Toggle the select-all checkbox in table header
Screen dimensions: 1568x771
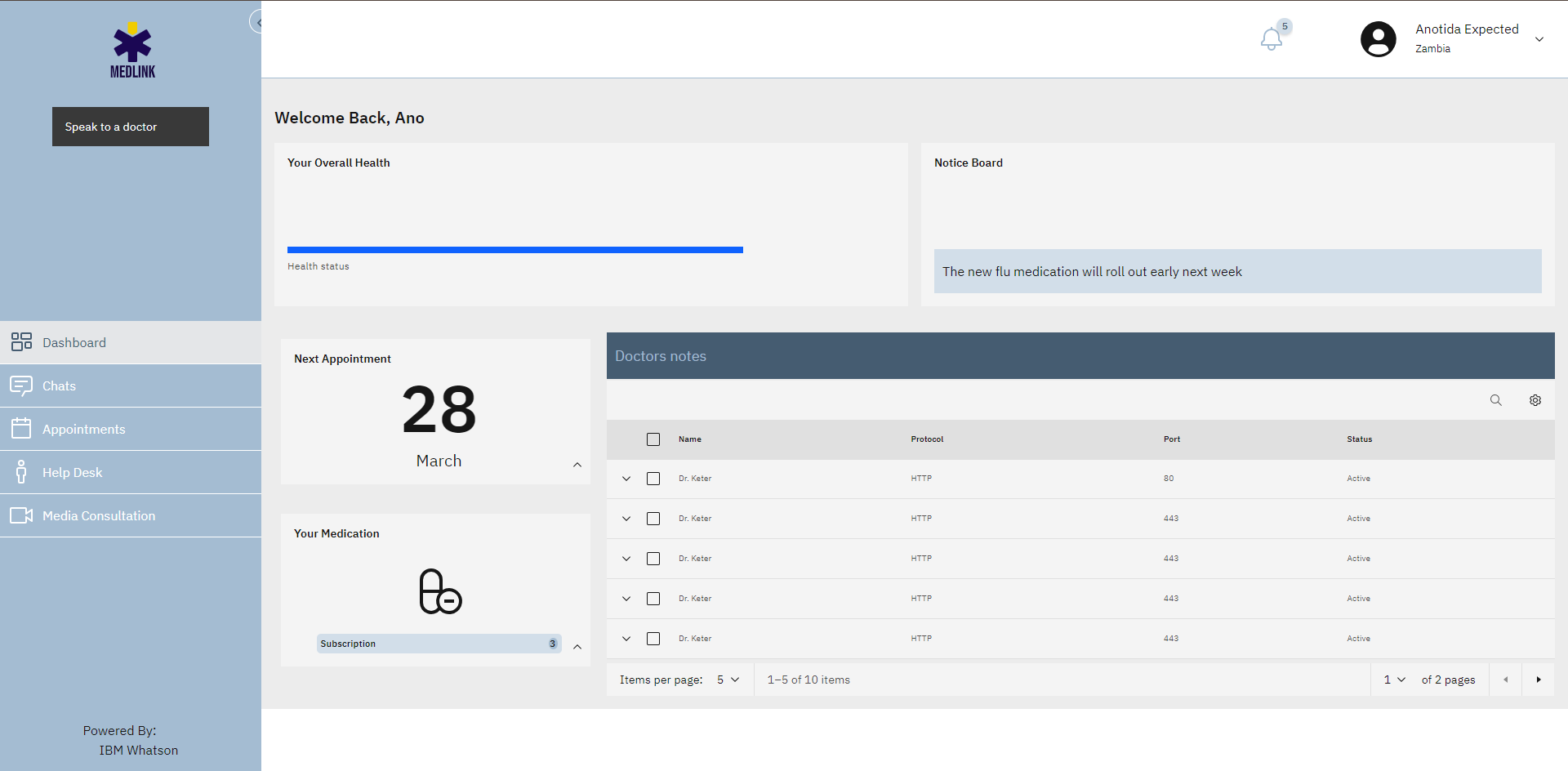[x=653, y=439]
